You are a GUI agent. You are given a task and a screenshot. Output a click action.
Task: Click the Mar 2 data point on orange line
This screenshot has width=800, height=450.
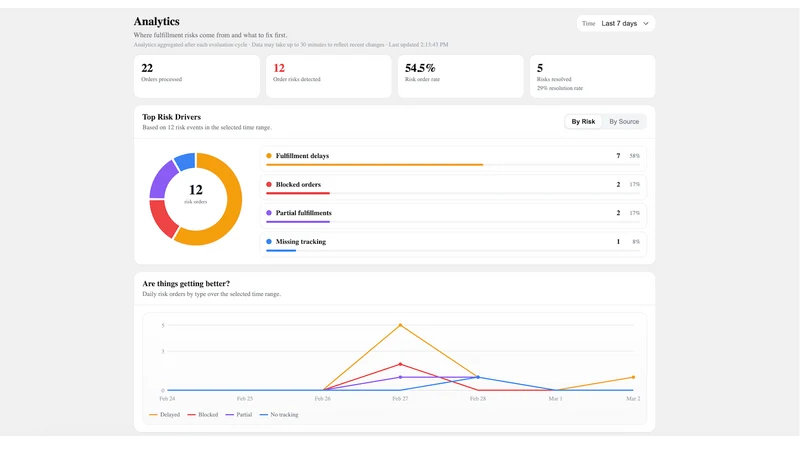(633, 377)
